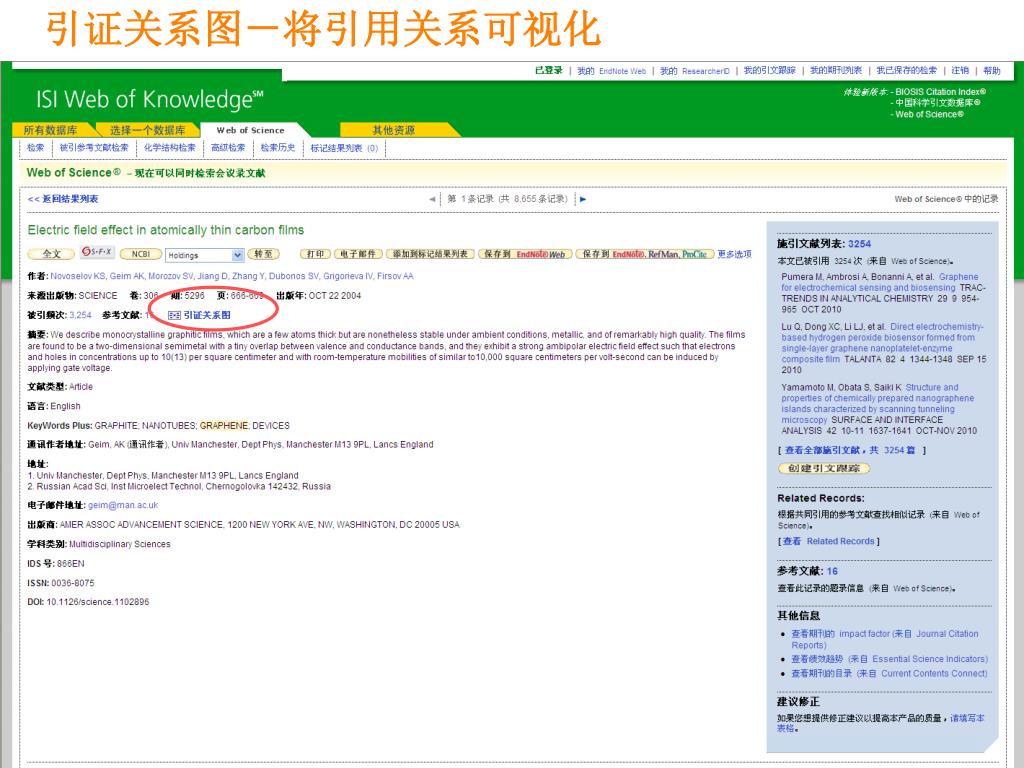Click the 创建引文跟踪 button

click(x=824, y=468)
